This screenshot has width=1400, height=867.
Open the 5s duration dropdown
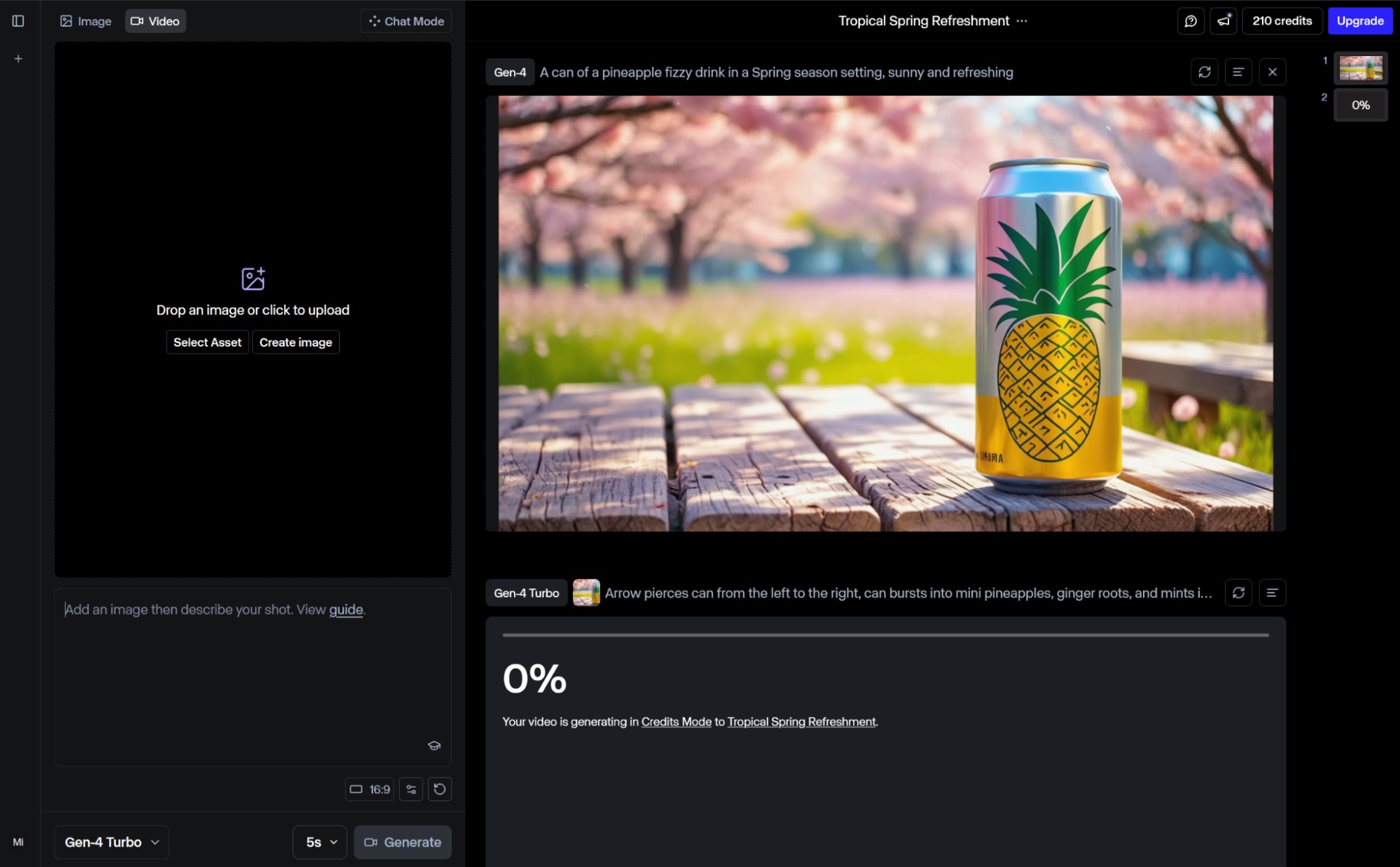point(319,842)
